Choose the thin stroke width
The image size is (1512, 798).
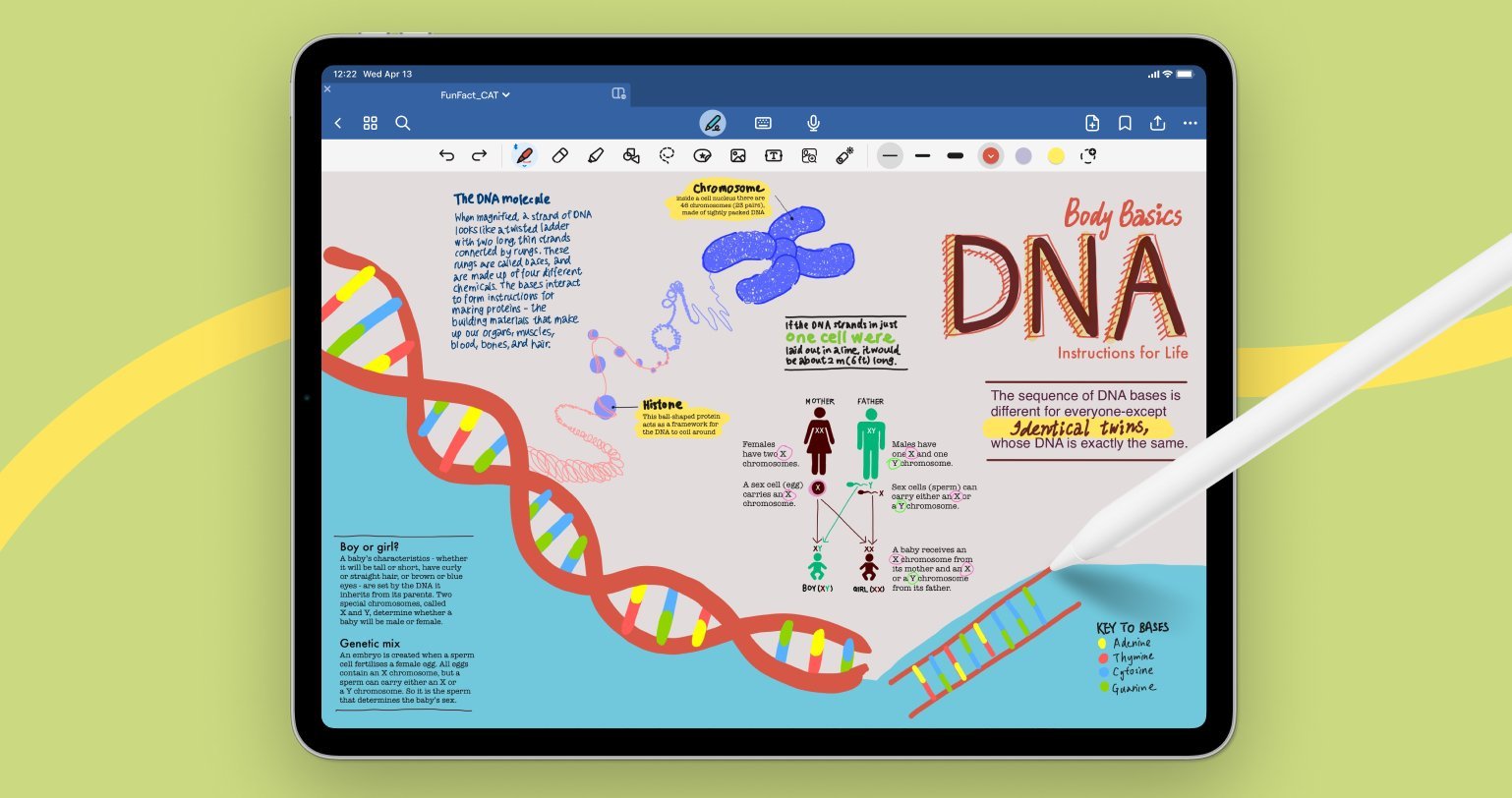pyautogui.click(x=890, y=155)
